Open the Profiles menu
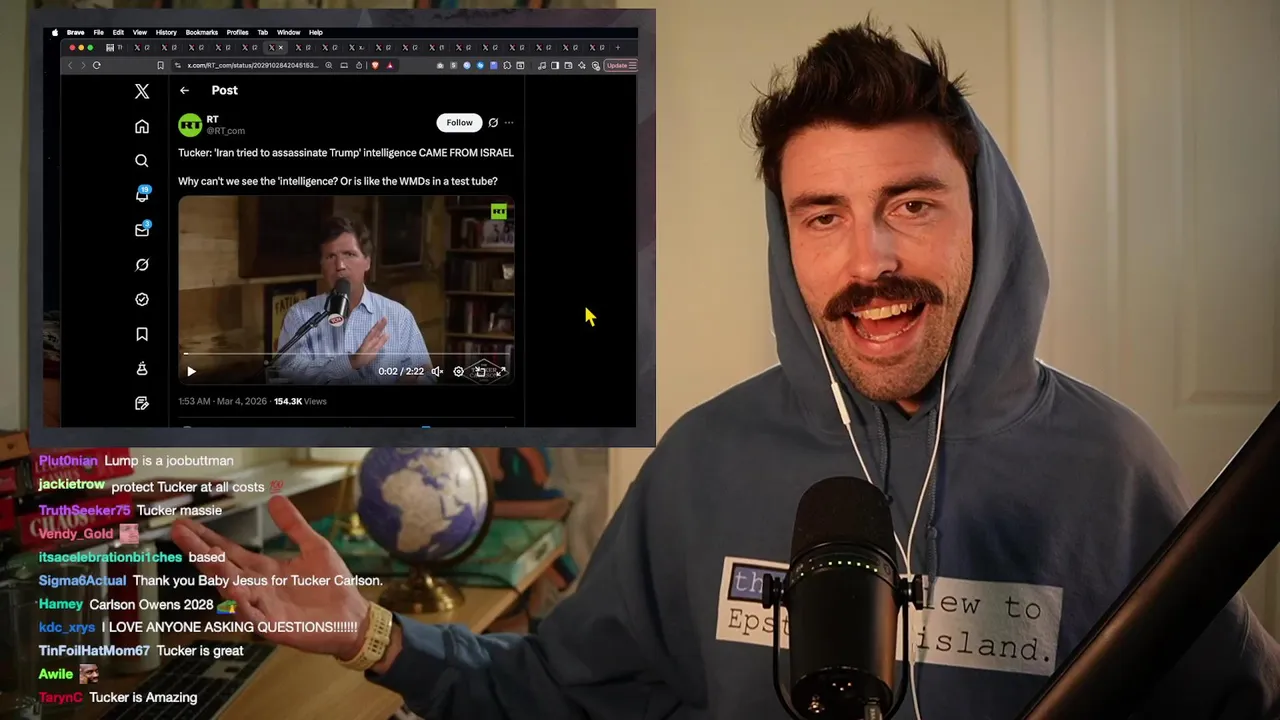The height and width of the screenshot is (720, 1280). click(x=238, y=32)
